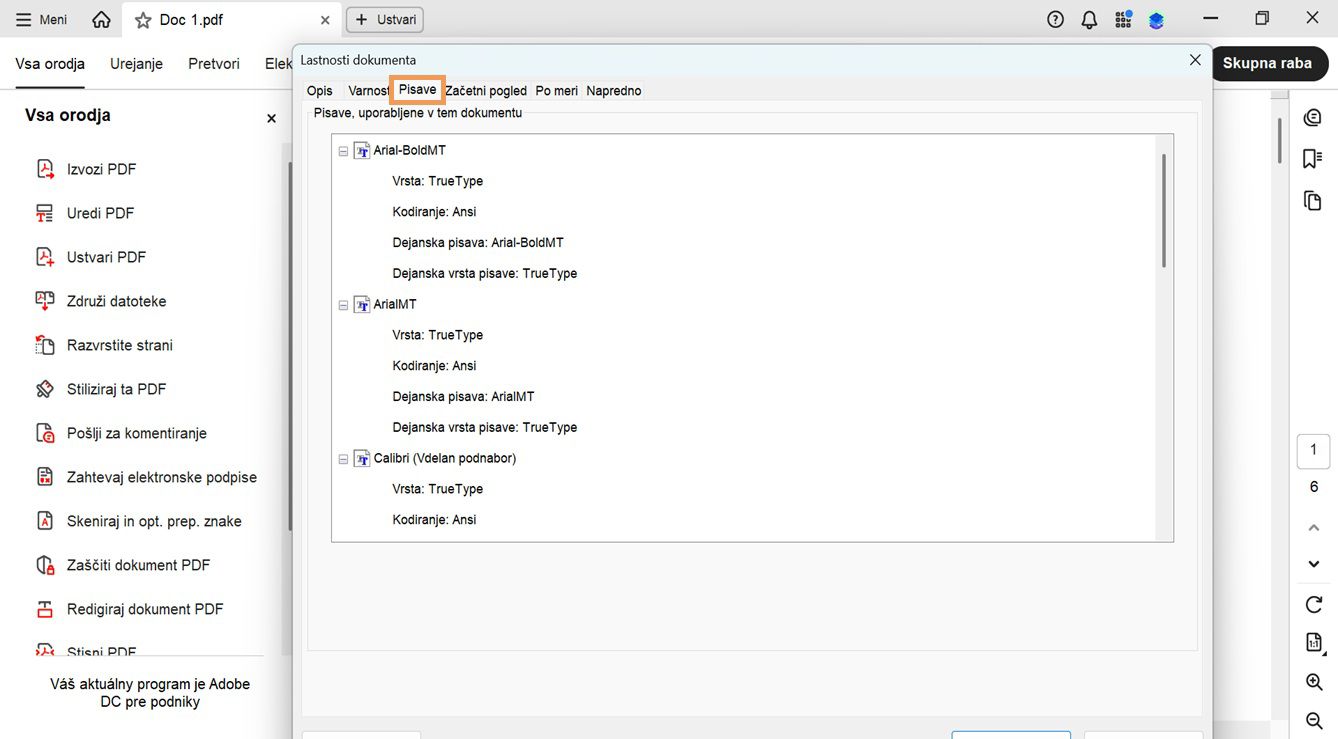Go to the Home screen icon
Viewport: 1338px width, 739px height.
[101, 20]
